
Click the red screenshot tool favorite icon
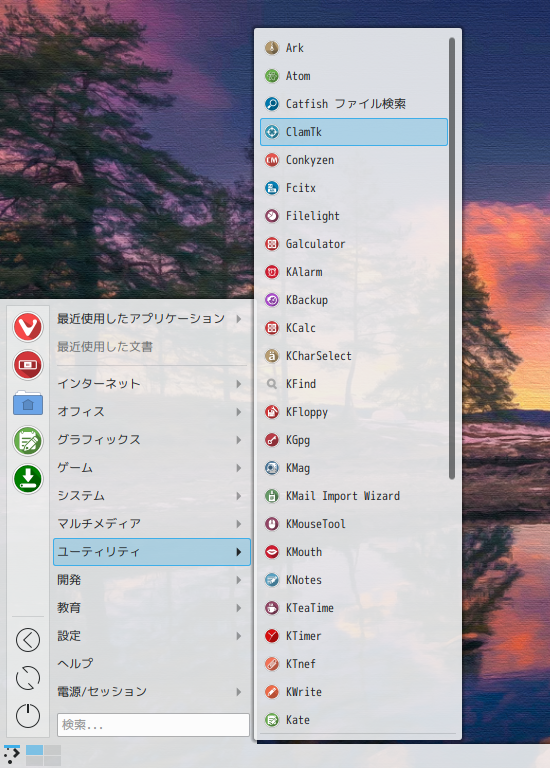coord(28,365)
